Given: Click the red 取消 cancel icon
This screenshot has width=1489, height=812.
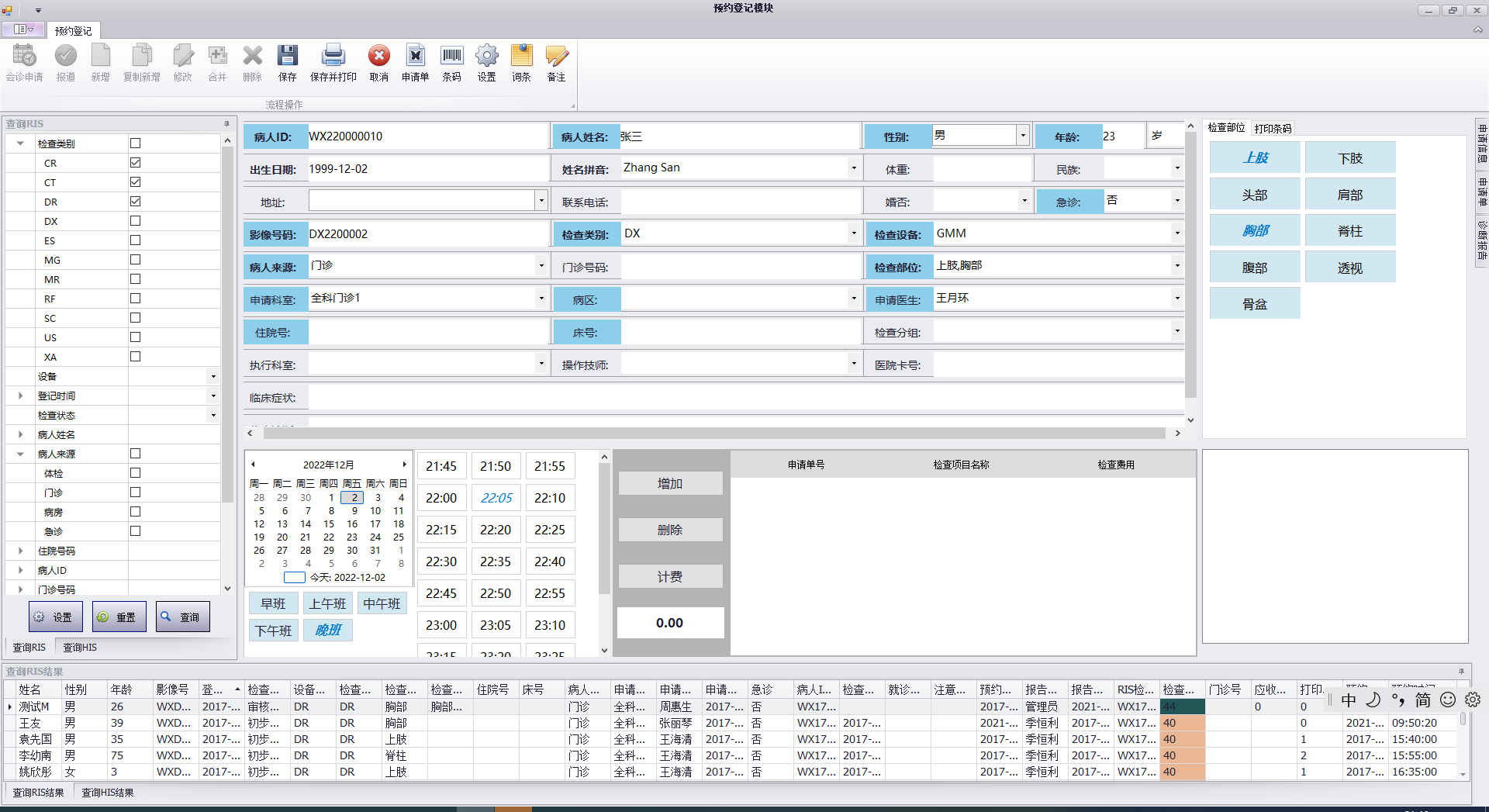Looking at the screenshot, I should coord(378,56).
